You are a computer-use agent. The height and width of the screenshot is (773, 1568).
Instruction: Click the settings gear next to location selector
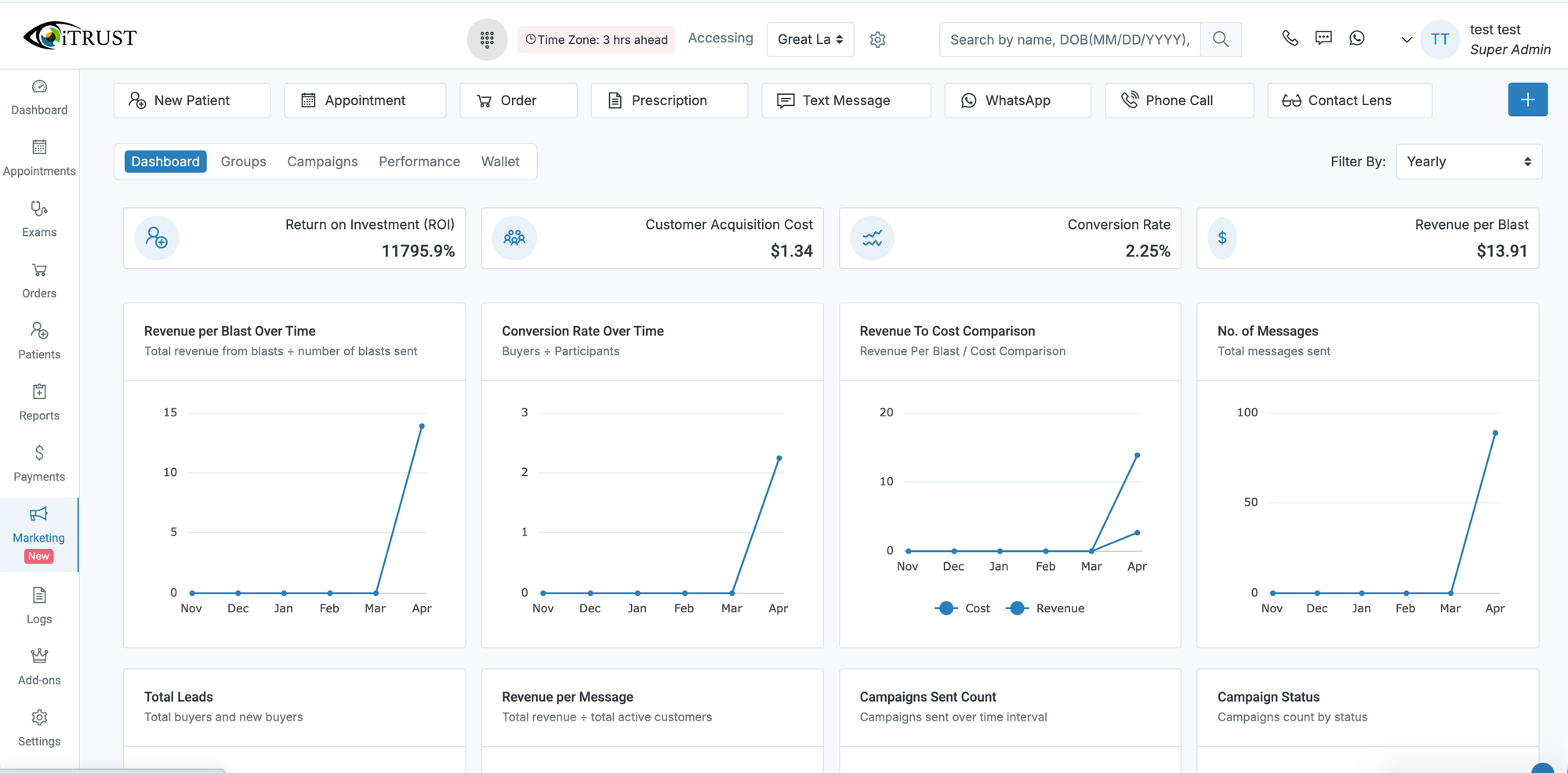click(877, 40)
